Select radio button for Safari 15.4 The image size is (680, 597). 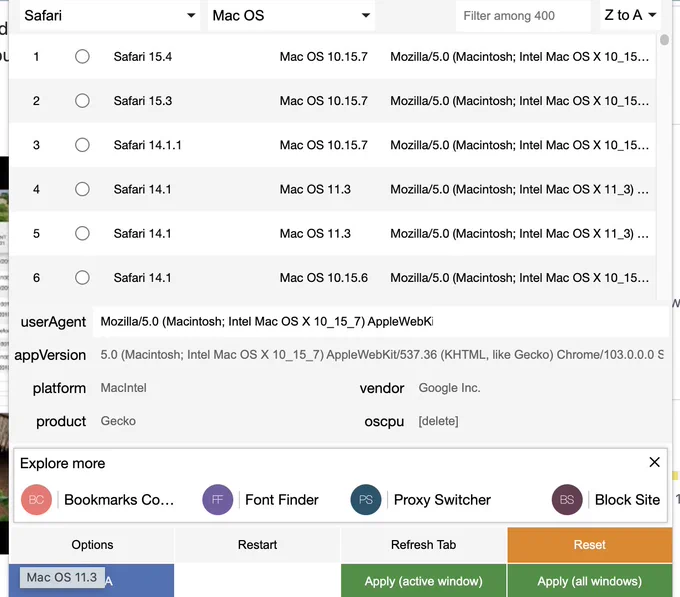[x=82, y=56]
